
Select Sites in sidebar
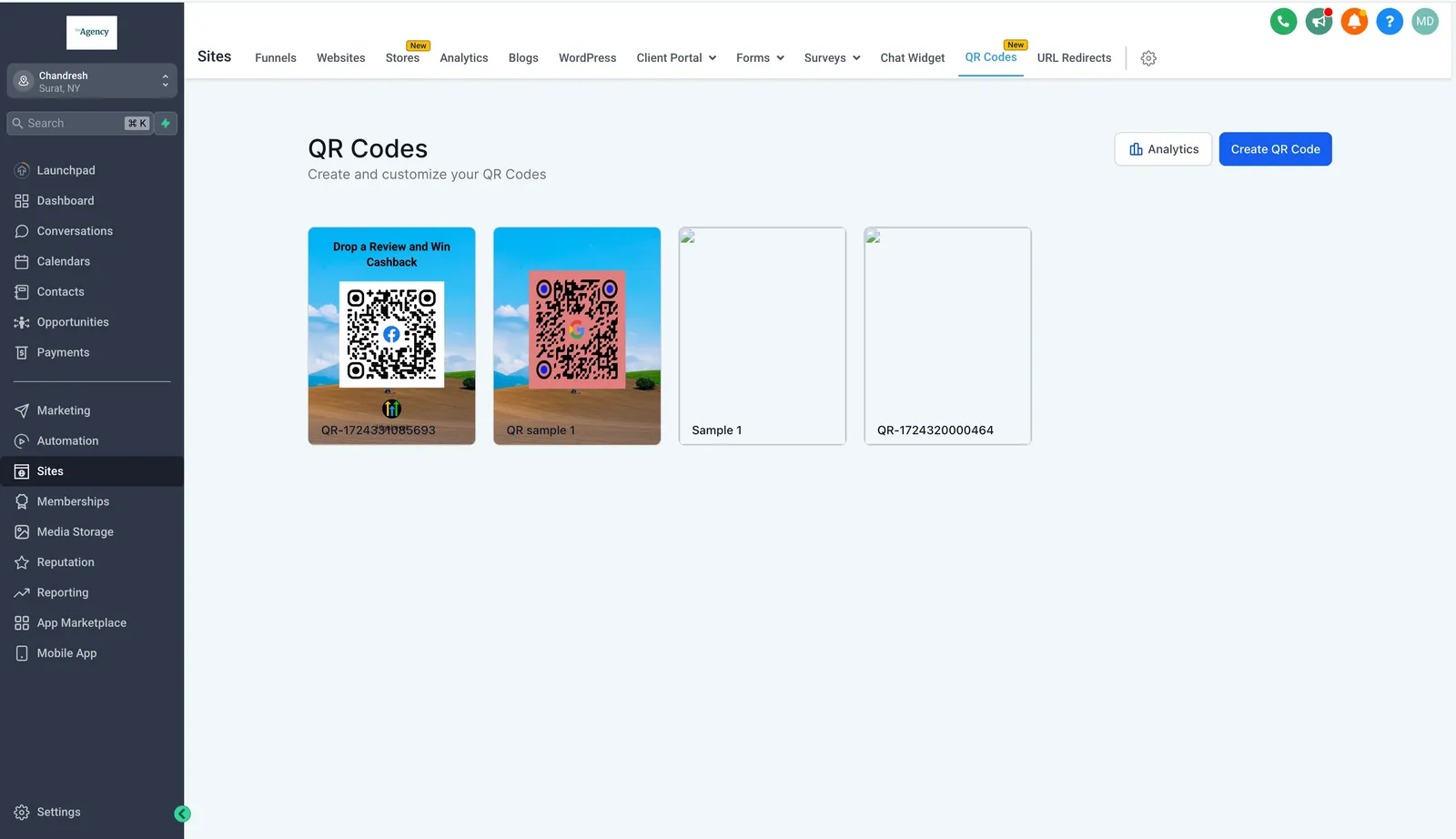(92, 471)
